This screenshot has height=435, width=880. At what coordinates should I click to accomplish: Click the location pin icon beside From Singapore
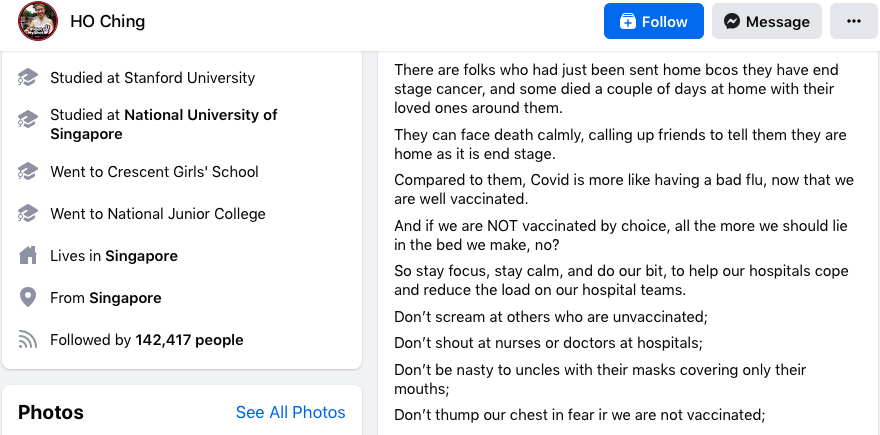[28, 297]
